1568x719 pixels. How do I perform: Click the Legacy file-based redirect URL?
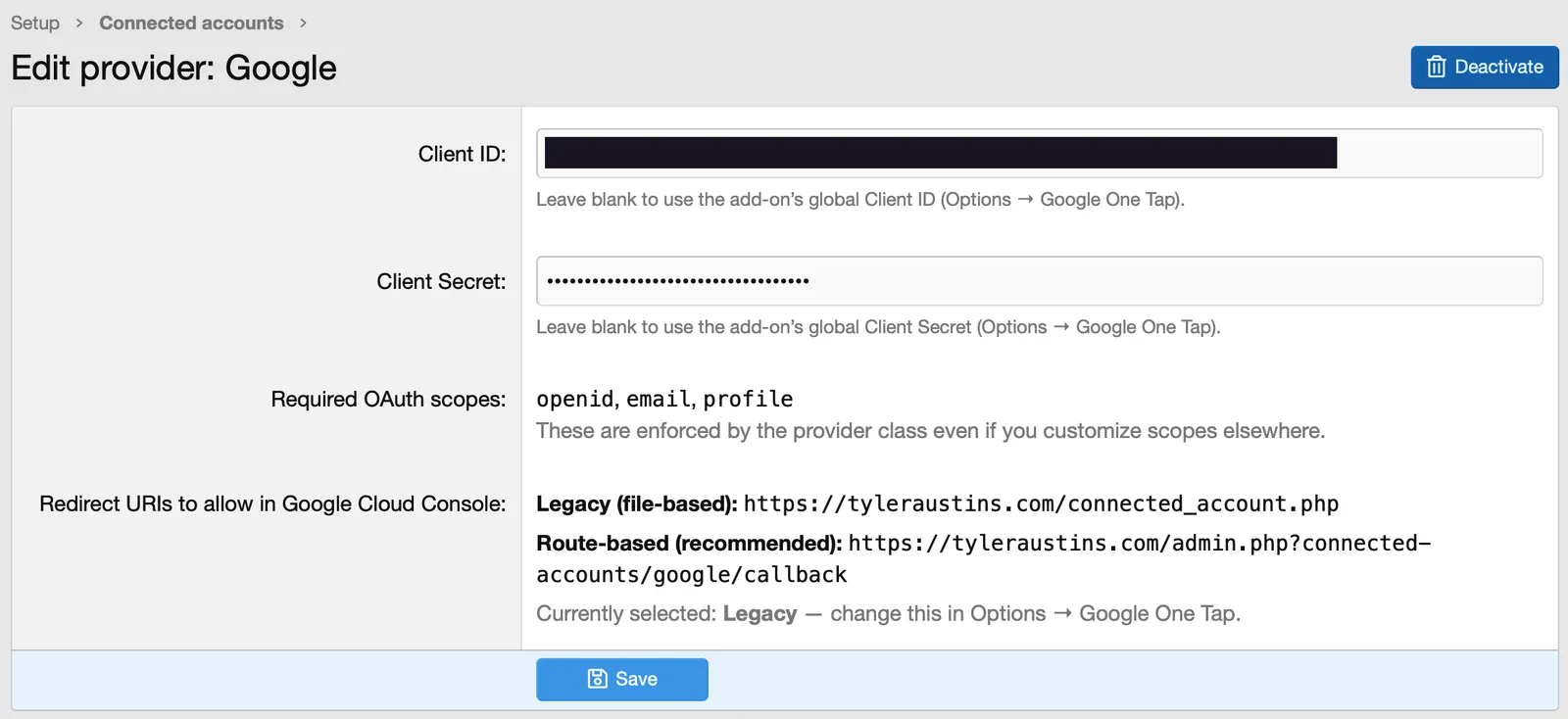1041,503
